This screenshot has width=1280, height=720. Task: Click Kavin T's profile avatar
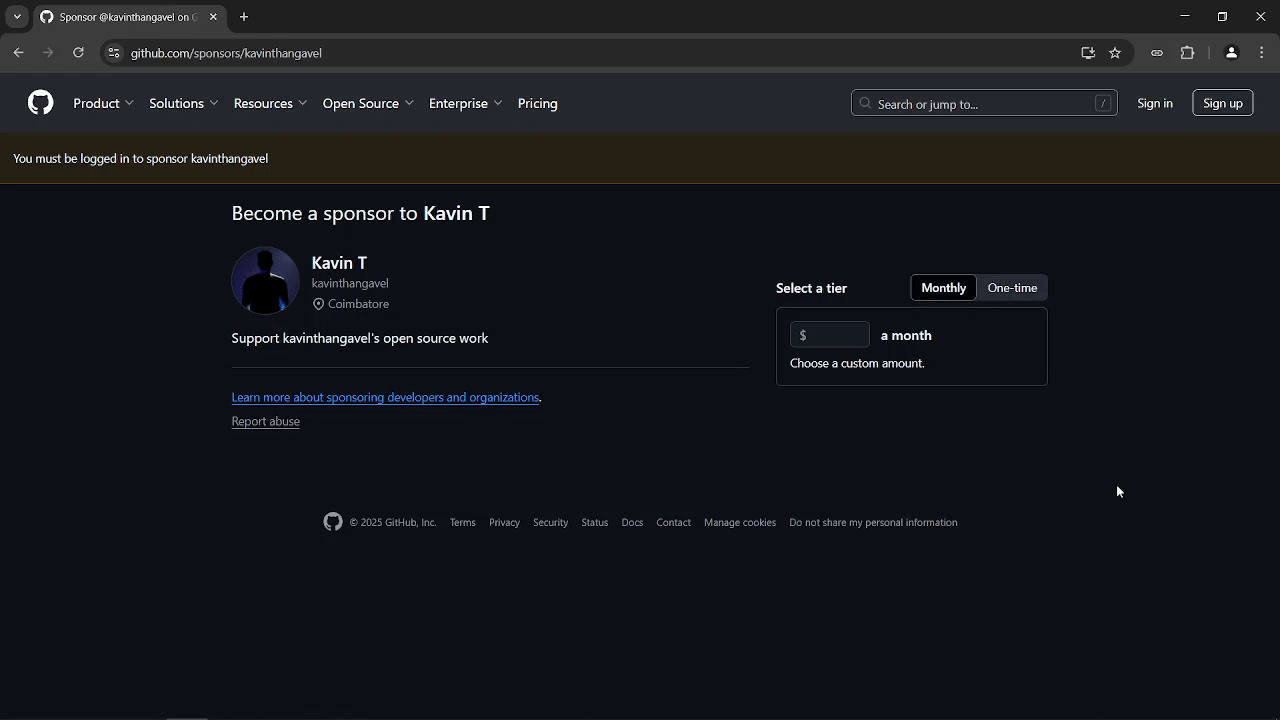(x=265, y=281)
